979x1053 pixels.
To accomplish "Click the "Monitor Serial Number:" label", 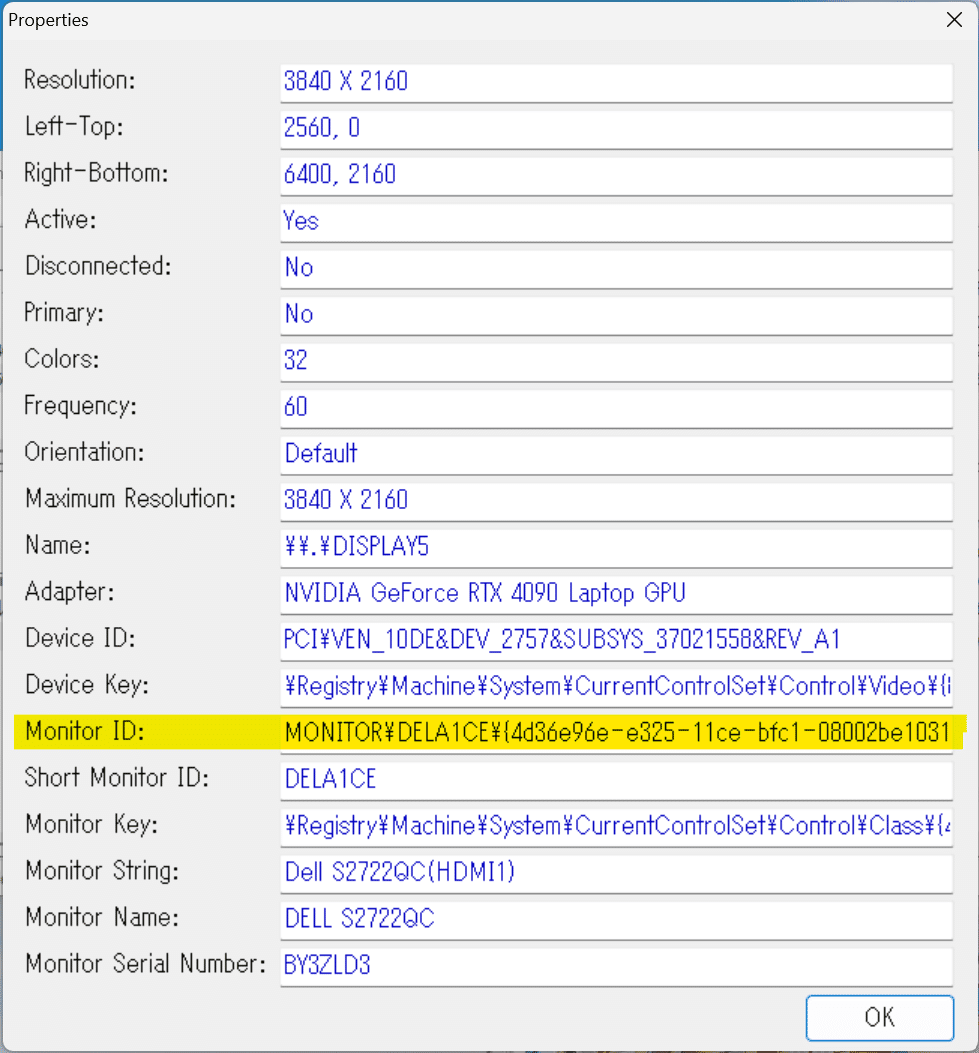I will tap(146, 964).
